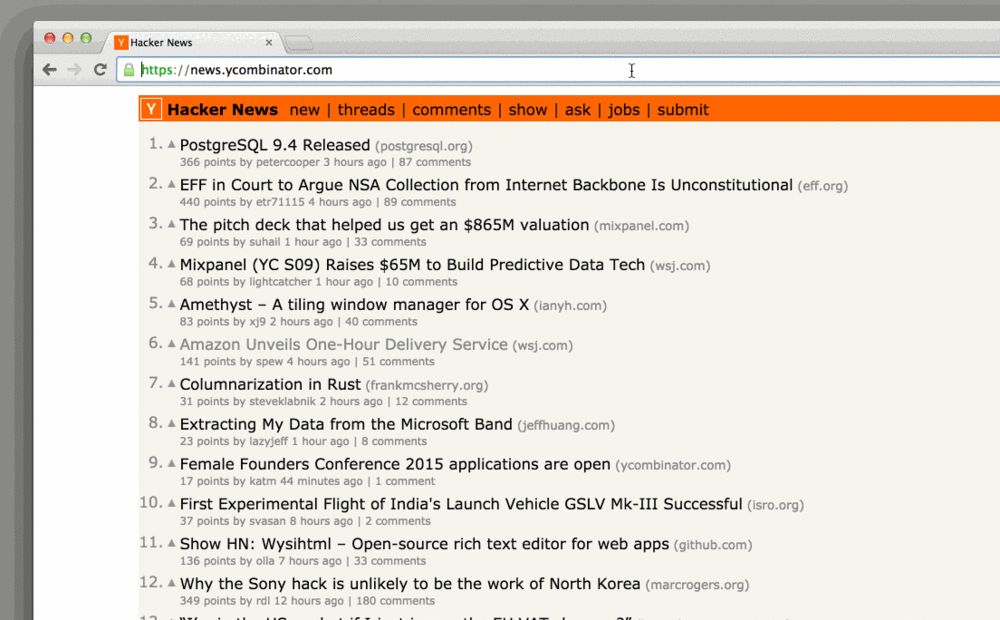
Task: Click the (postgresql.org) domain link
Action: [424, 146]
